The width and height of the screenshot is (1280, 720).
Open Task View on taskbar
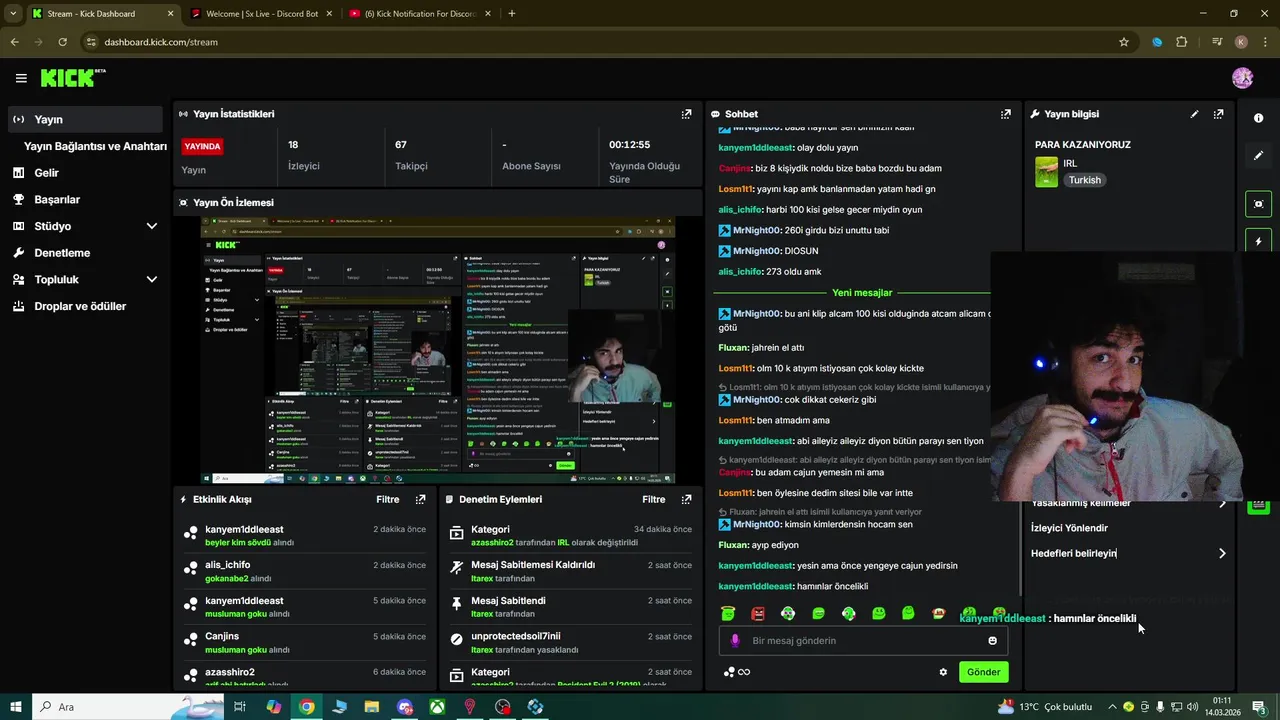tap(240, 707)
